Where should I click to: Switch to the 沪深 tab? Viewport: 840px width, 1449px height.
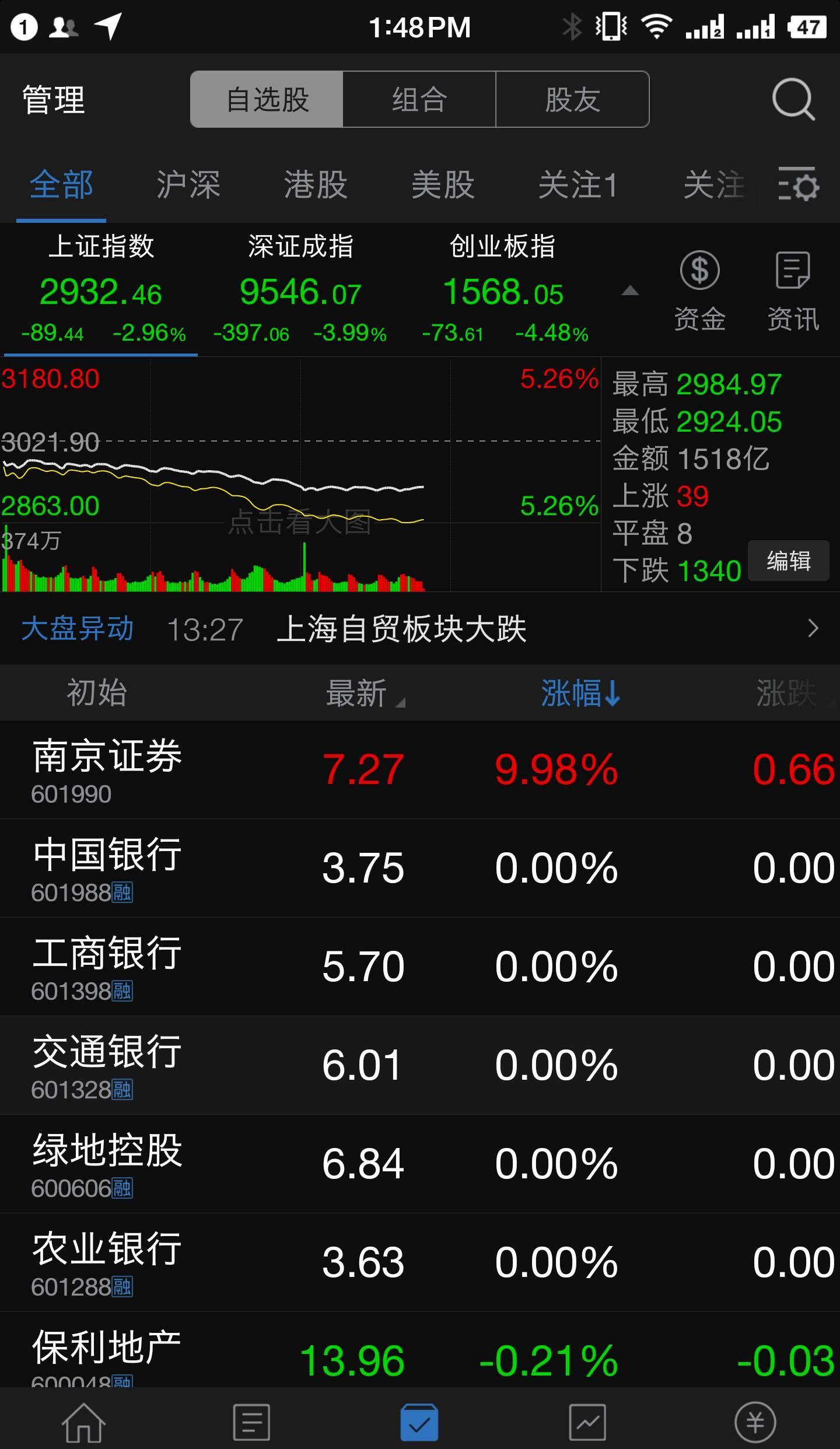188,185
